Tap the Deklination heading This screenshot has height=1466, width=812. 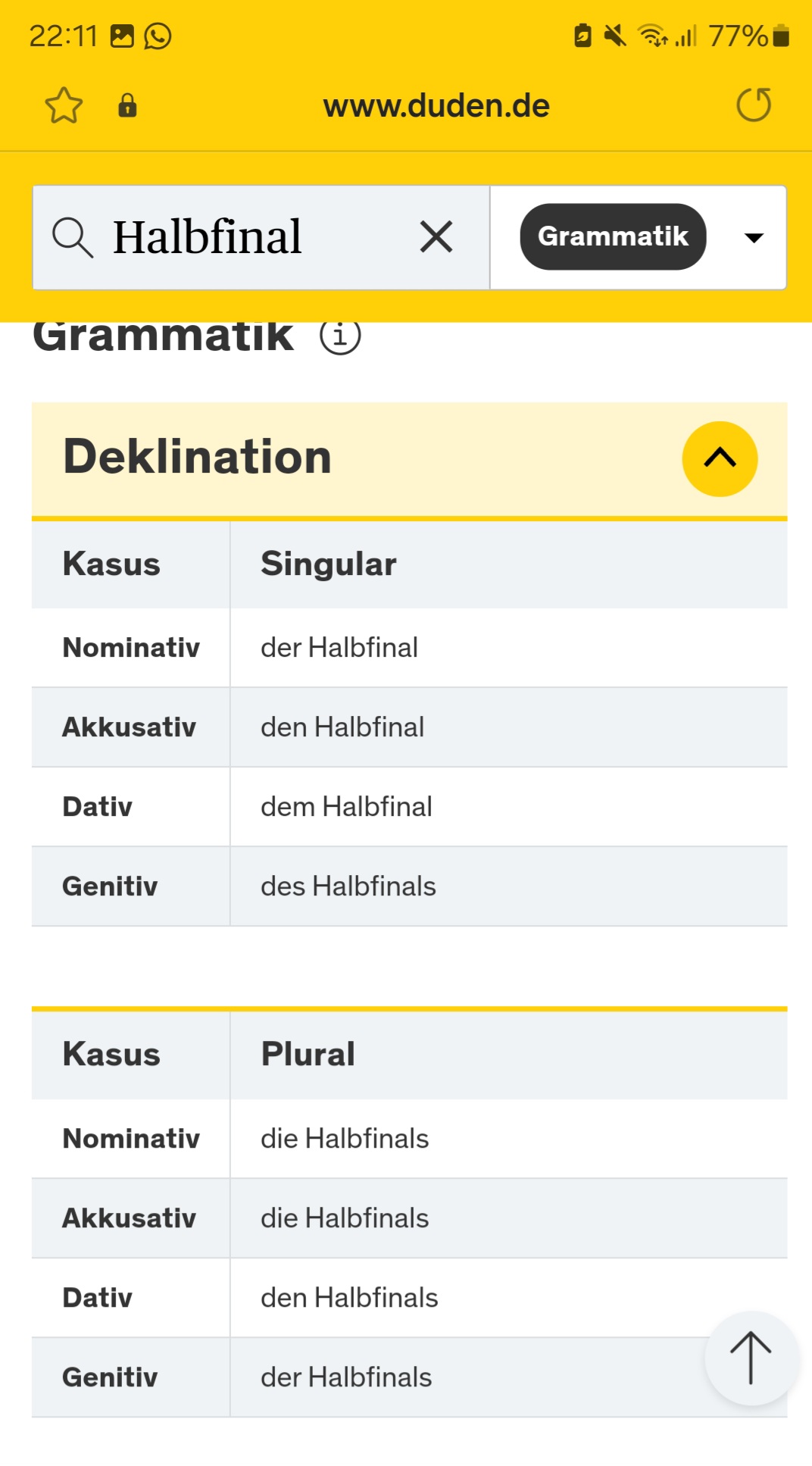(197, 457)
